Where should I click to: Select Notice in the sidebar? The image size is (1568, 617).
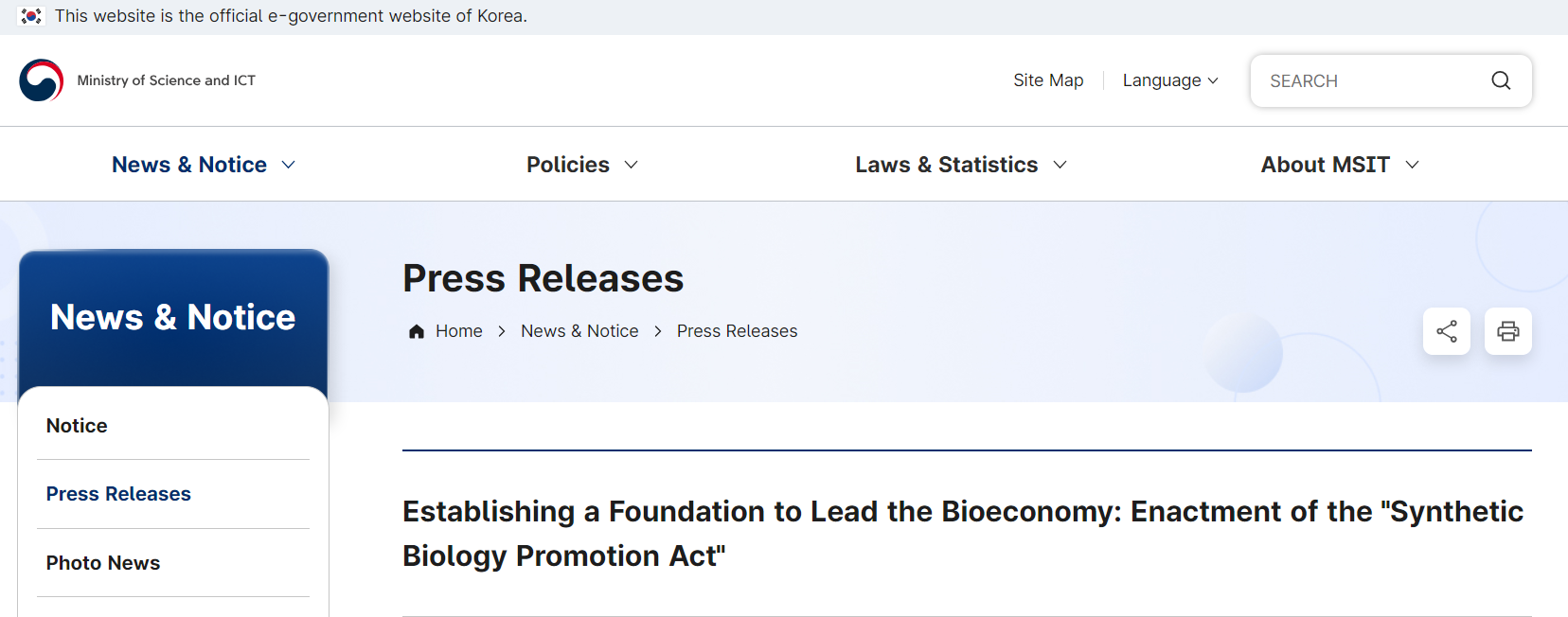(x=77, y=426)
